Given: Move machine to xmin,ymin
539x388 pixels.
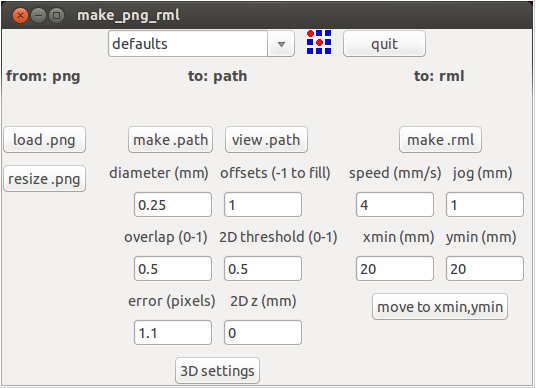Looking at the screenshot, I should pyautogui.click(x=440, y=307).
